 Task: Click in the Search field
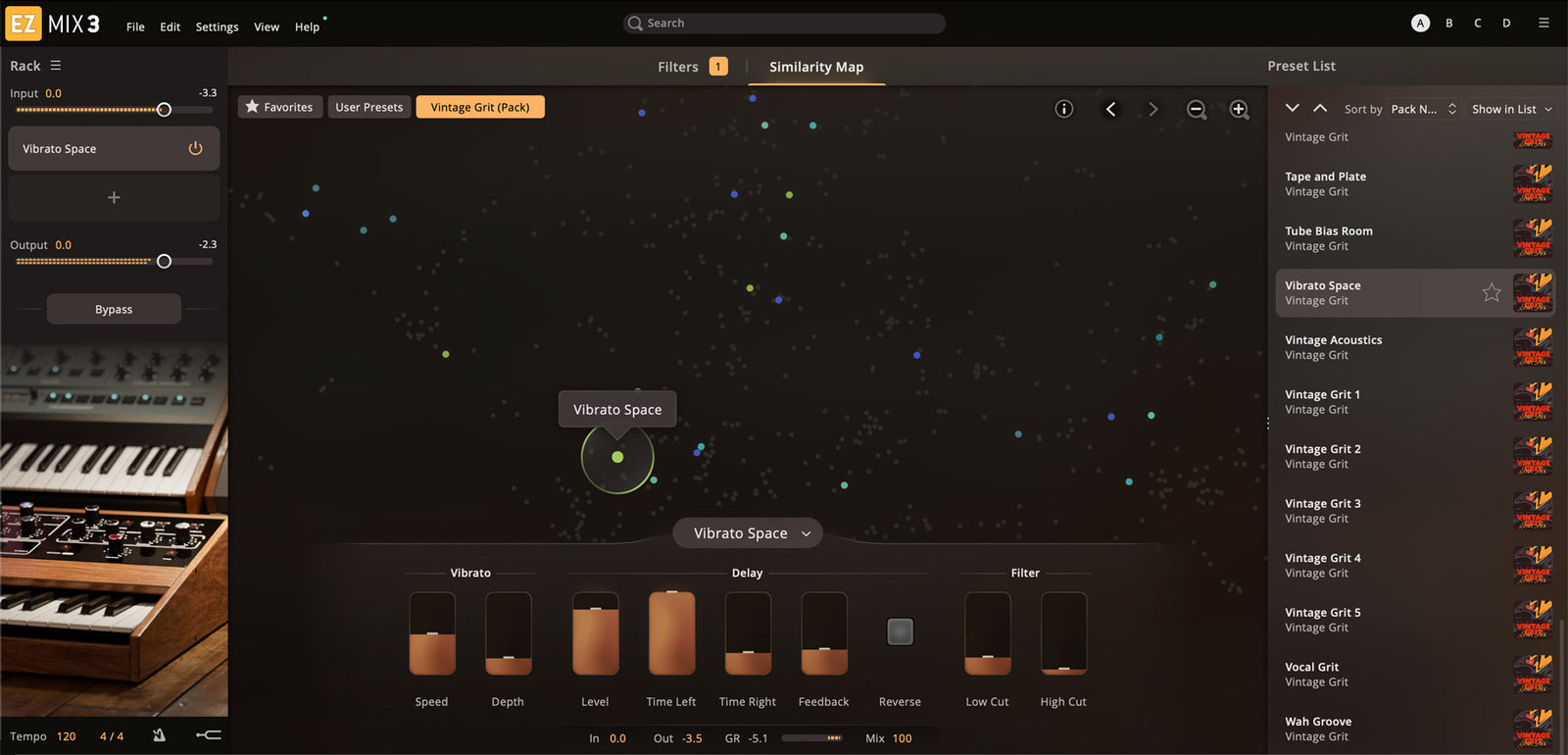[x=784, y=24]
